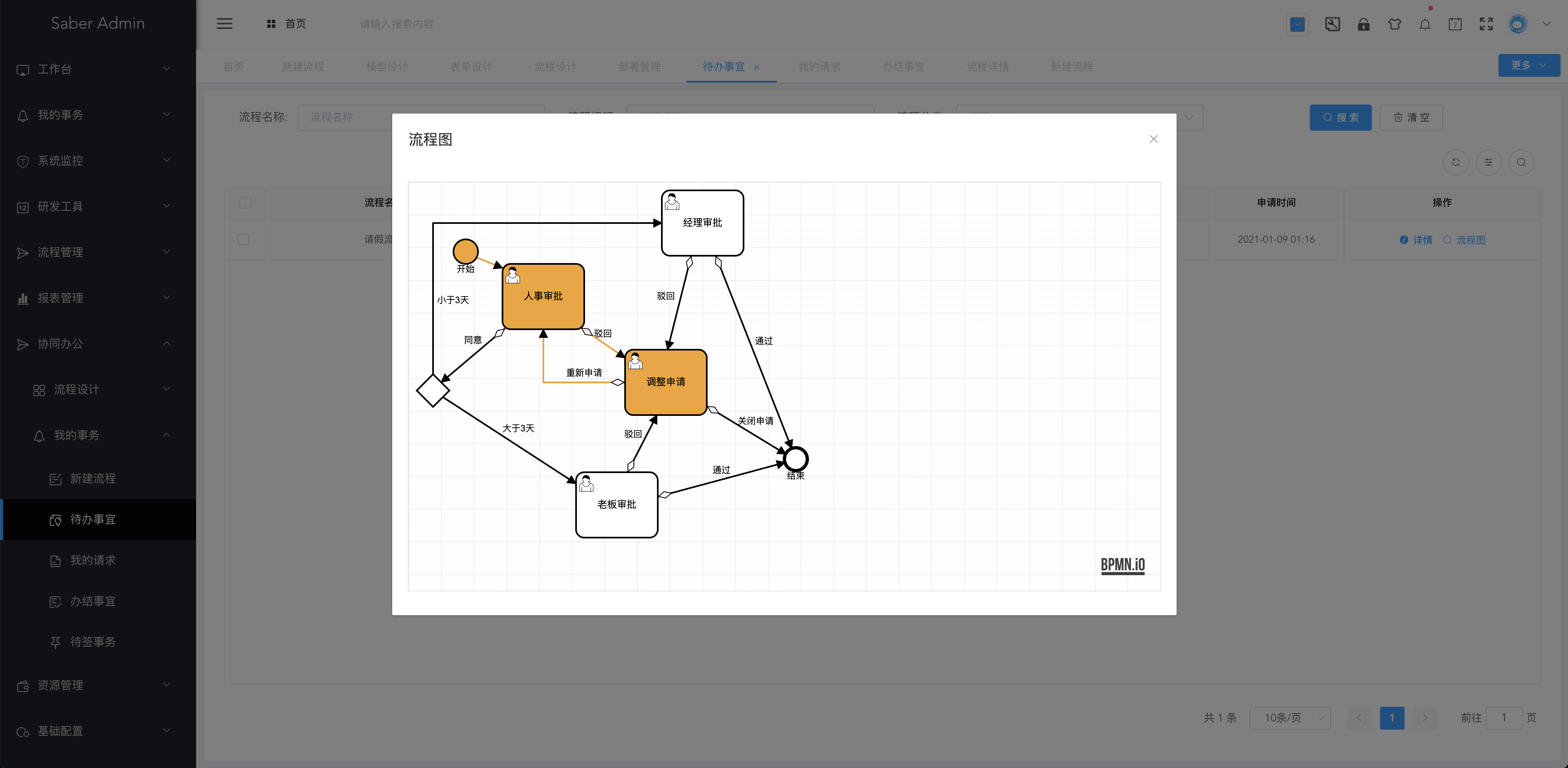
Task: Focus the 前往 page number input
Action: click(1503, 717)
